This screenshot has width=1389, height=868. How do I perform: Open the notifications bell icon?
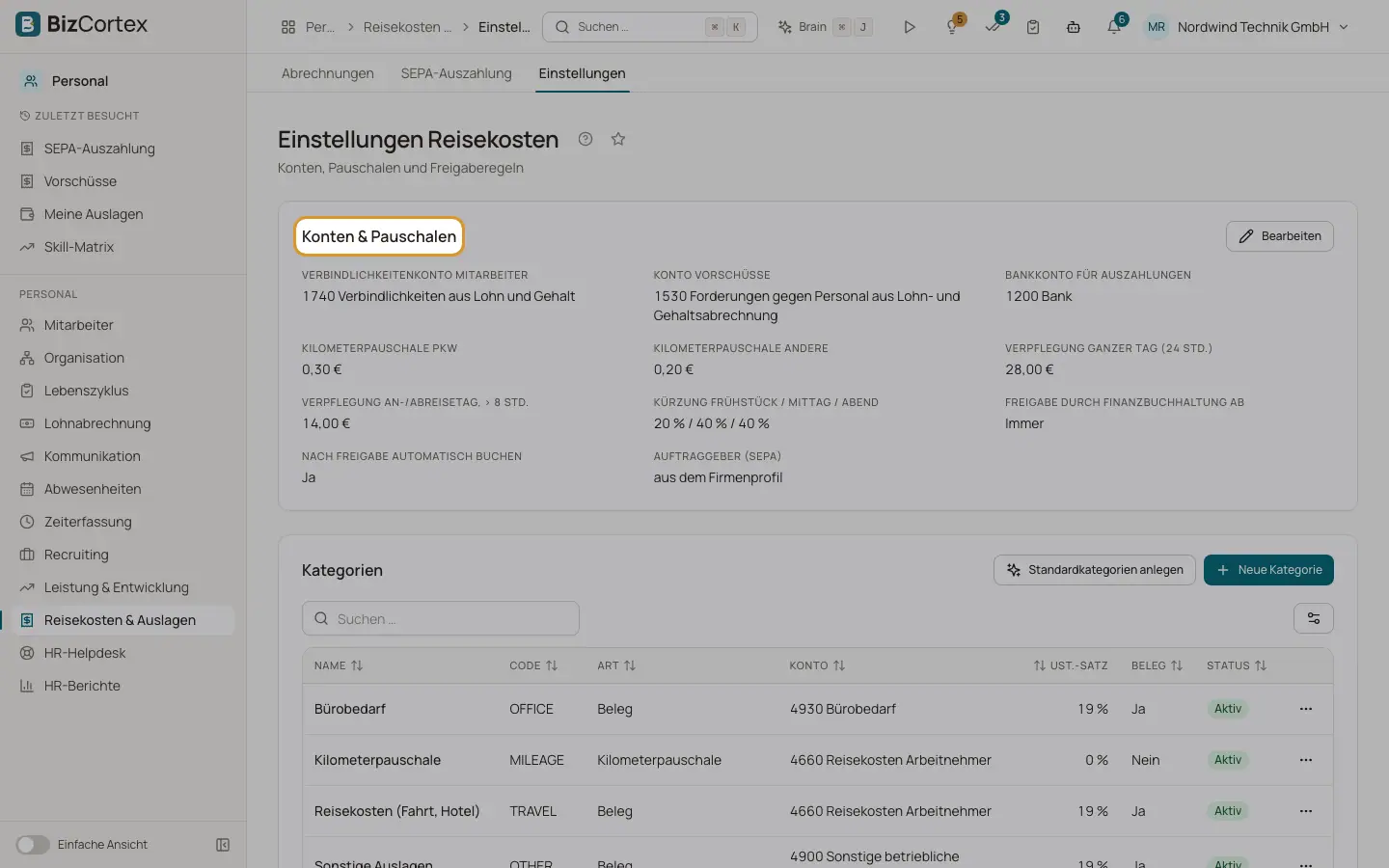pyautogui.click(x=1114, y=27)
